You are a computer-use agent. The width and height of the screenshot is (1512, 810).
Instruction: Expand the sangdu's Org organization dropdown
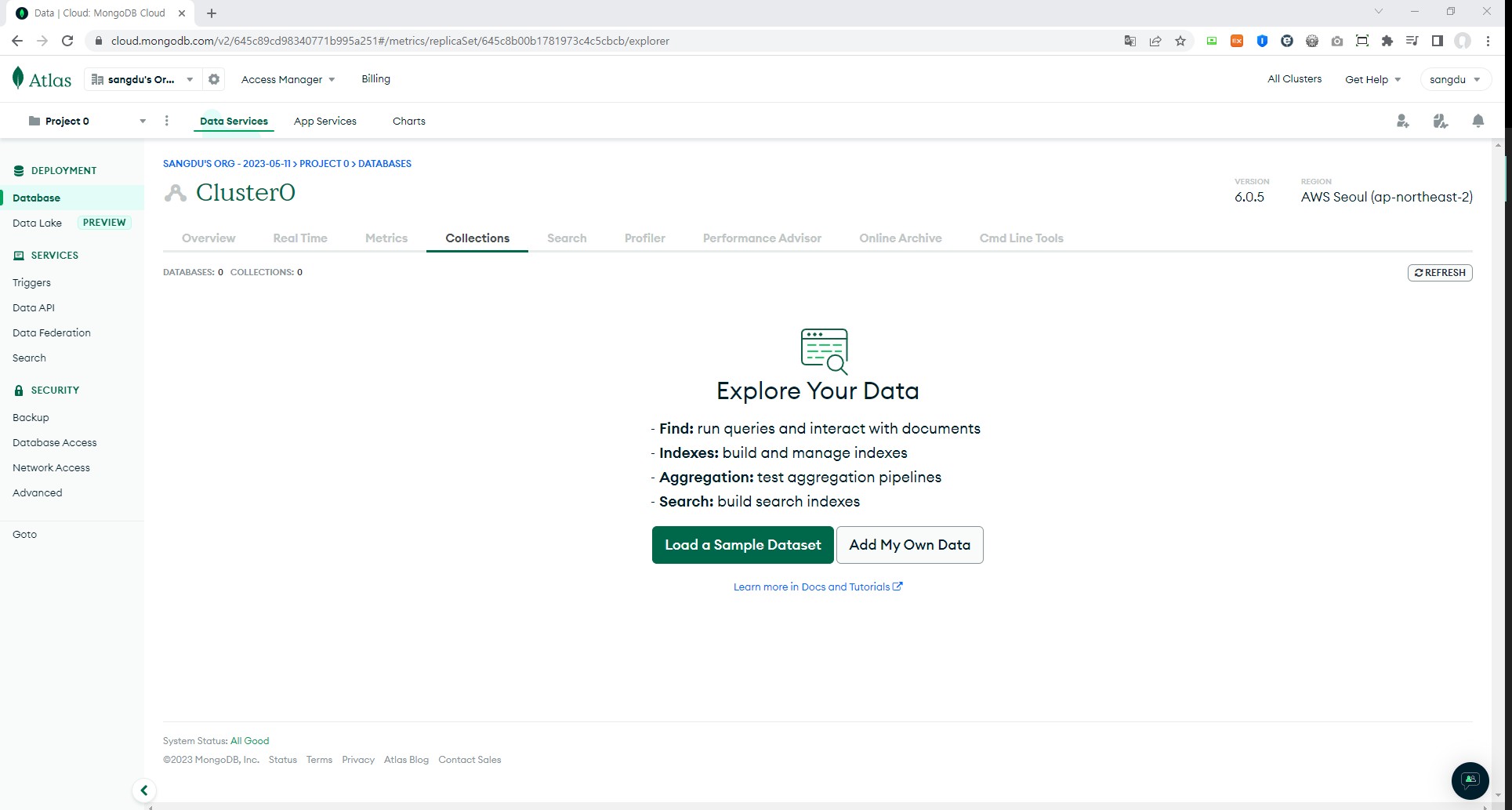coord(142,79)
